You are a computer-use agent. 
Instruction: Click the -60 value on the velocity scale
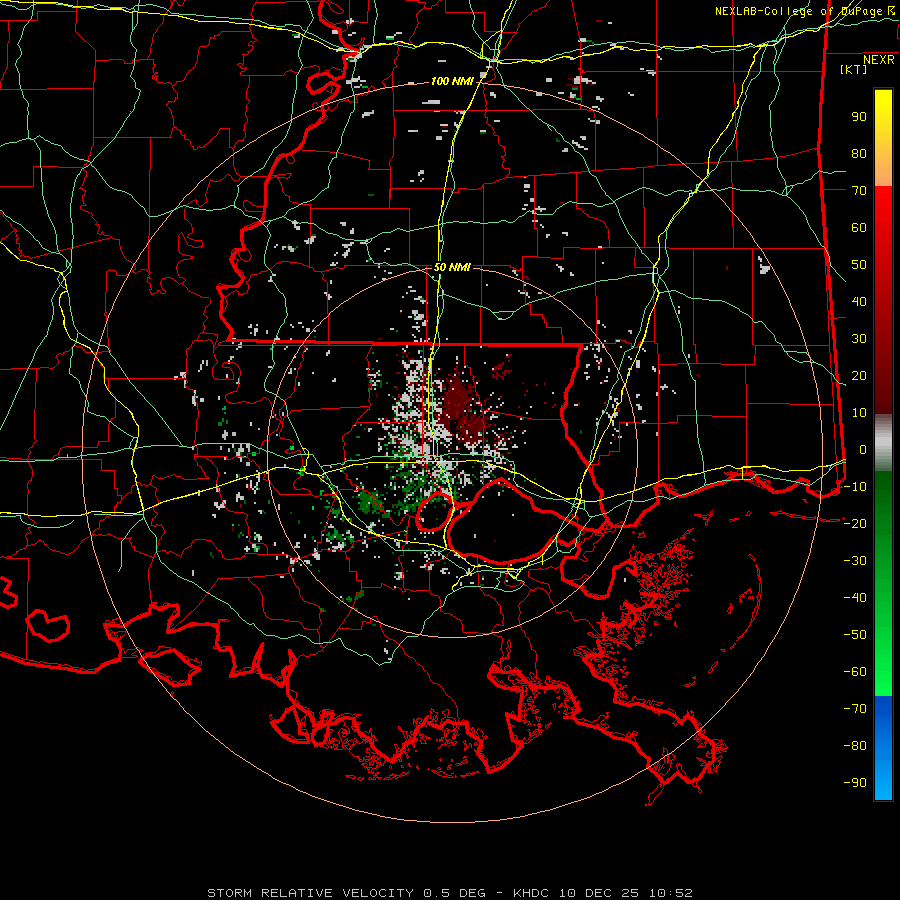[855, 672]
